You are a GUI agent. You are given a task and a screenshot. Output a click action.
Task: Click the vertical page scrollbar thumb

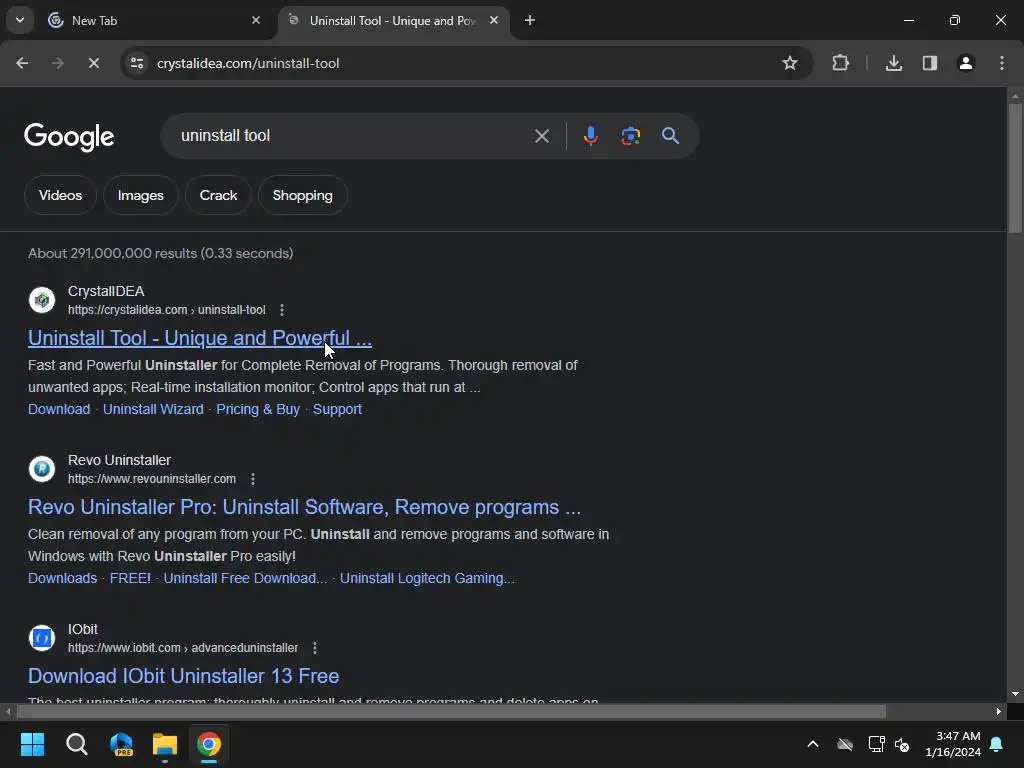click(1015, 168)
